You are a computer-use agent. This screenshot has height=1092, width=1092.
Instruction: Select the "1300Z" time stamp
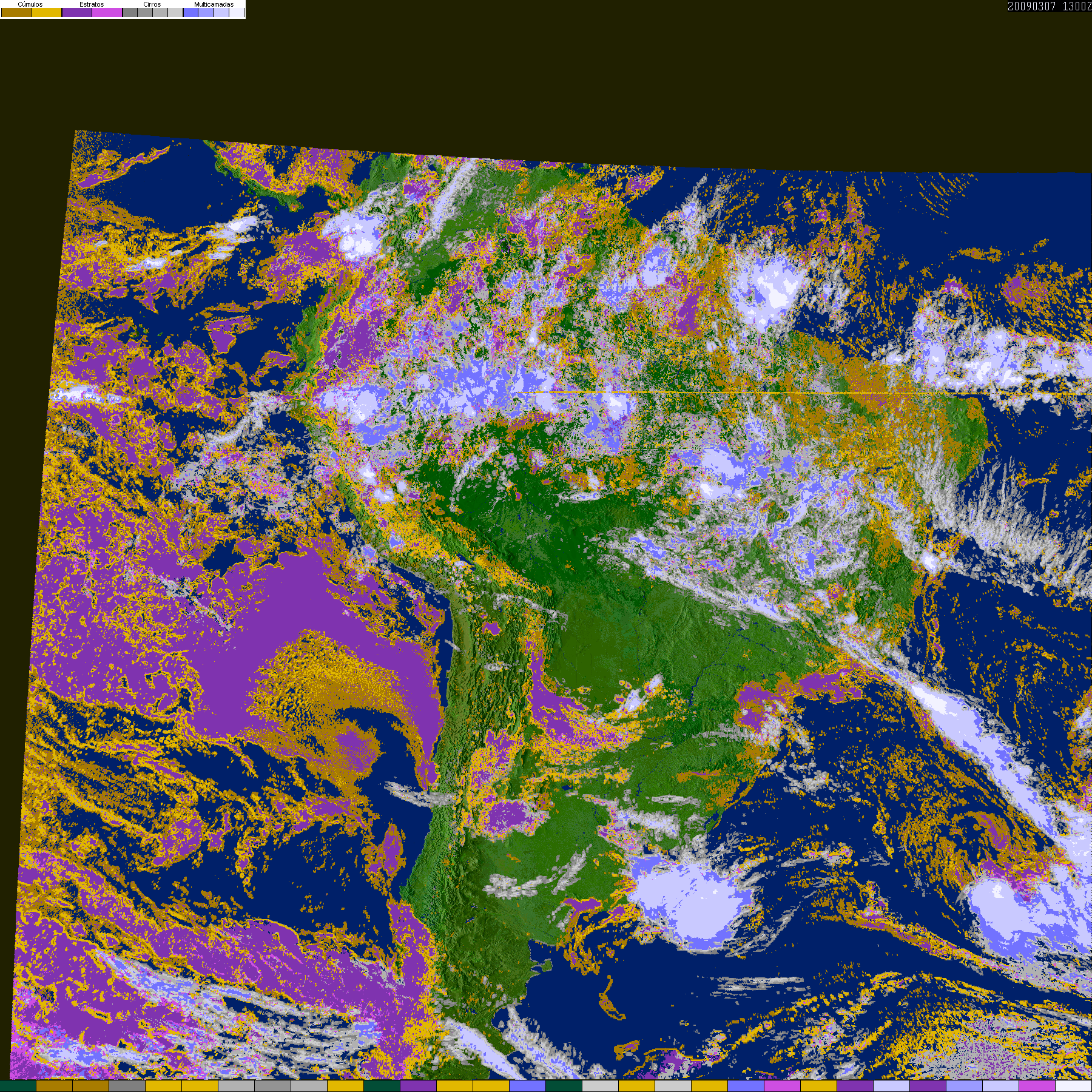[1077, 6]
